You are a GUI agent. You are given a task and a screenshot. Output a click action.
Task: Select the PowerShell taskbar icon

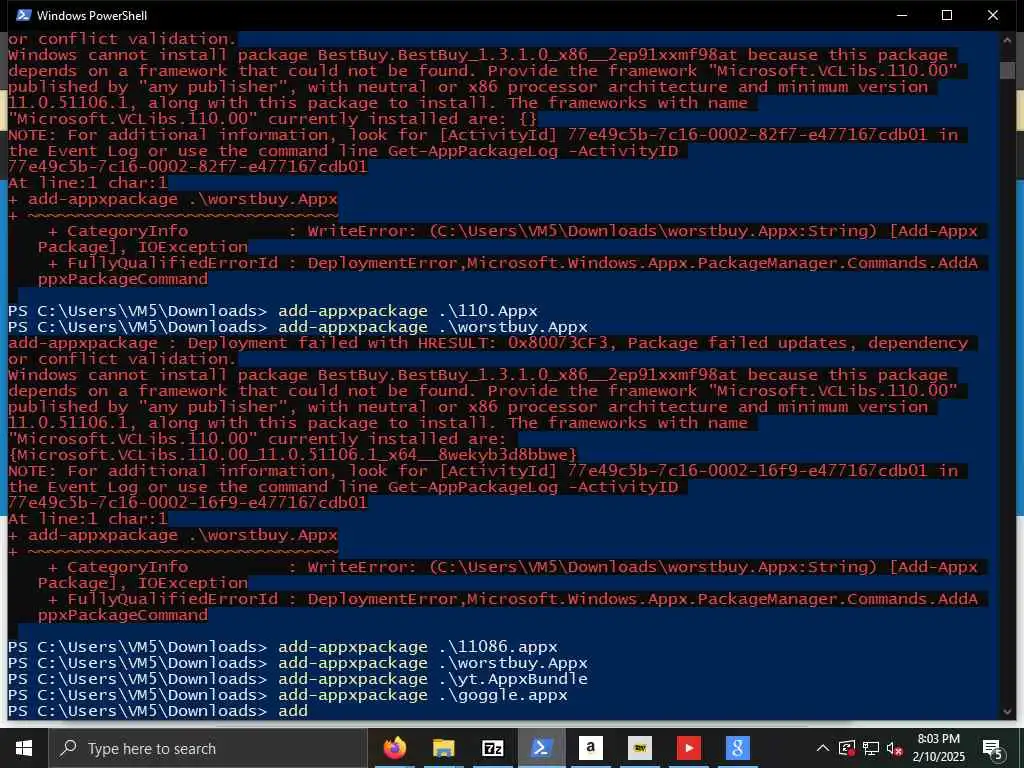pos(541,748)
